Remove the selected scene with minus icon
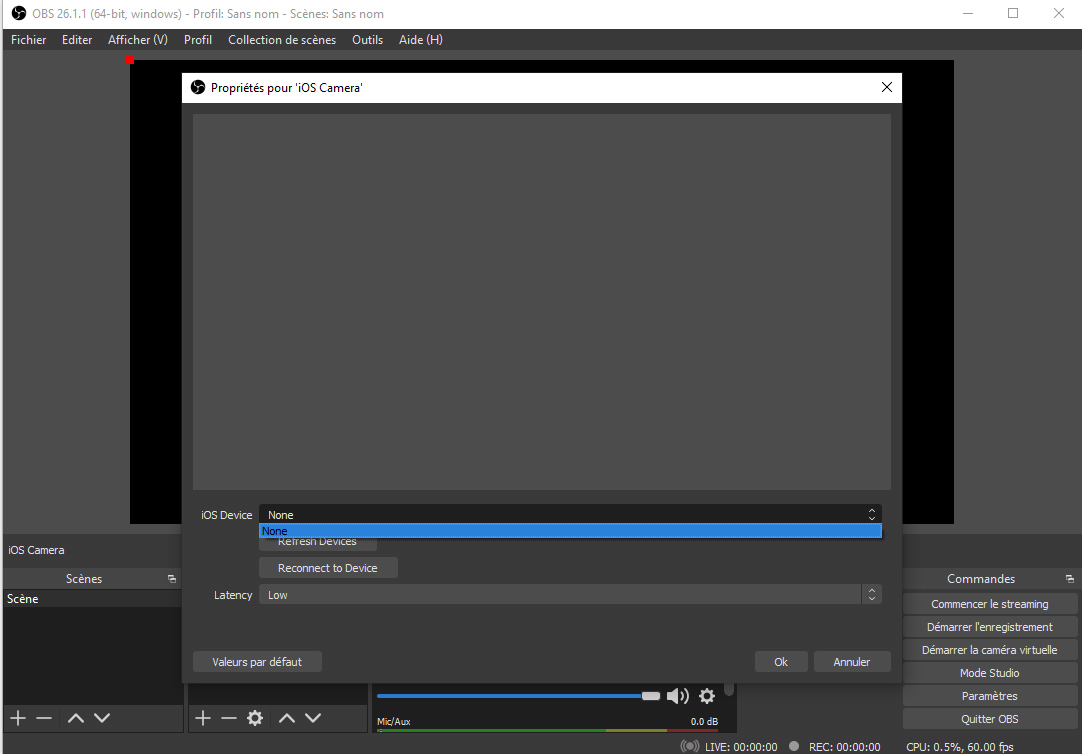This screenshot has width=1082, height=754. [x=44, y=718]
